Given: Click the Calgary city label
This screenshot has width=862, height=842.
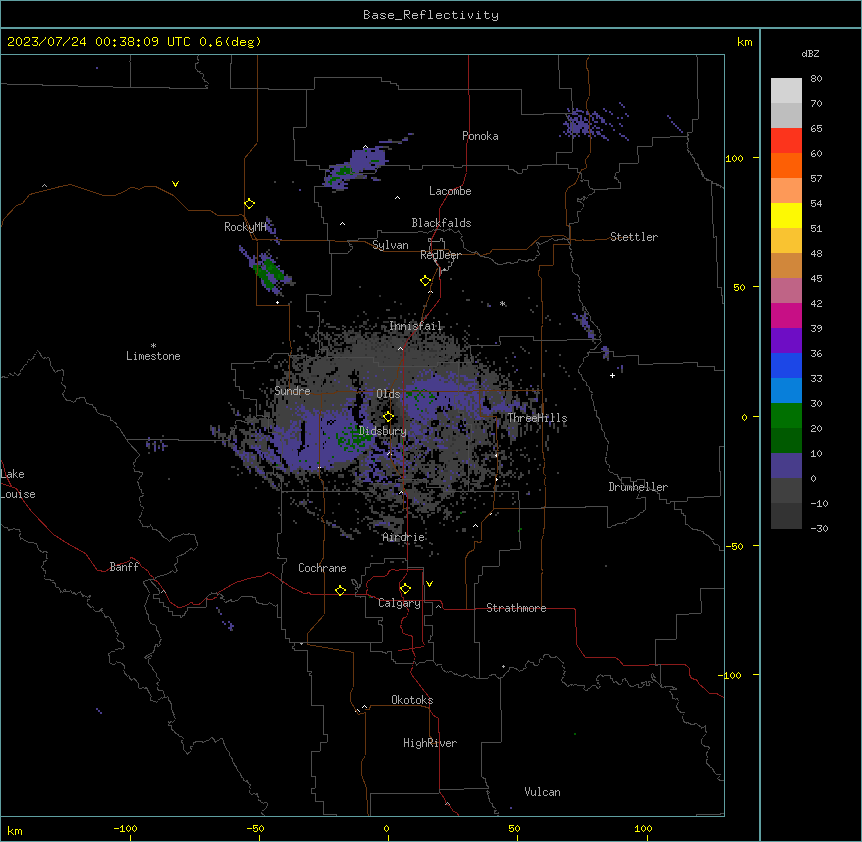Looking at the screenshot, I should click(x=399, y=603).
